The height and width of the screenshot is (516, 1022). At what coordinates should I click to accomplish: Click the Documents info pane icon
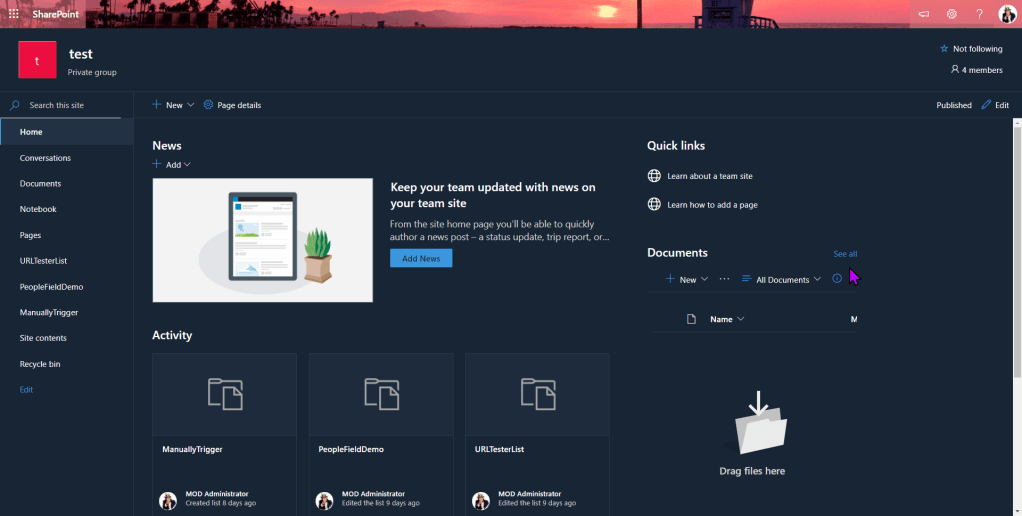(837, 279)
